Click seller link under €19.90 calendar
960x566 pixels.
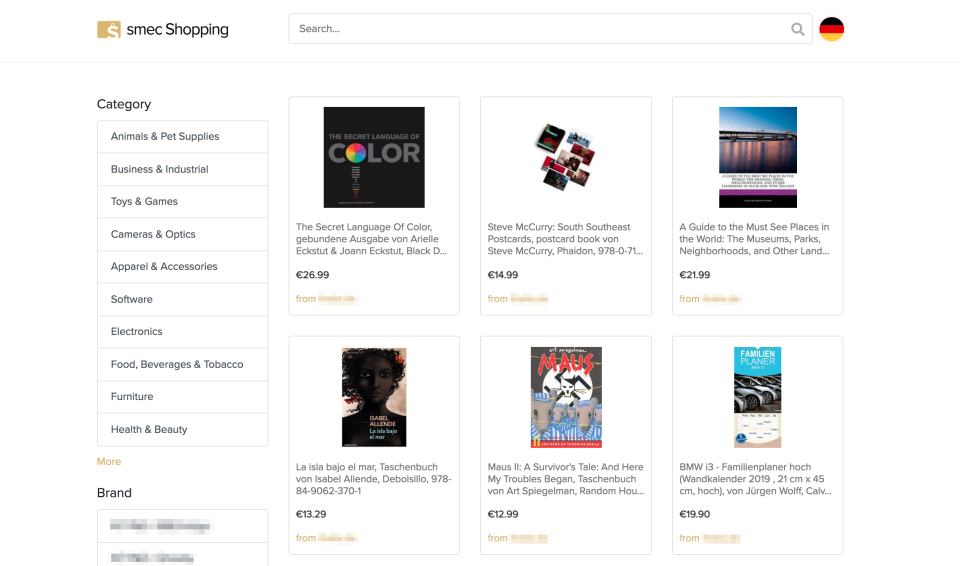click(x=710, y=538)
